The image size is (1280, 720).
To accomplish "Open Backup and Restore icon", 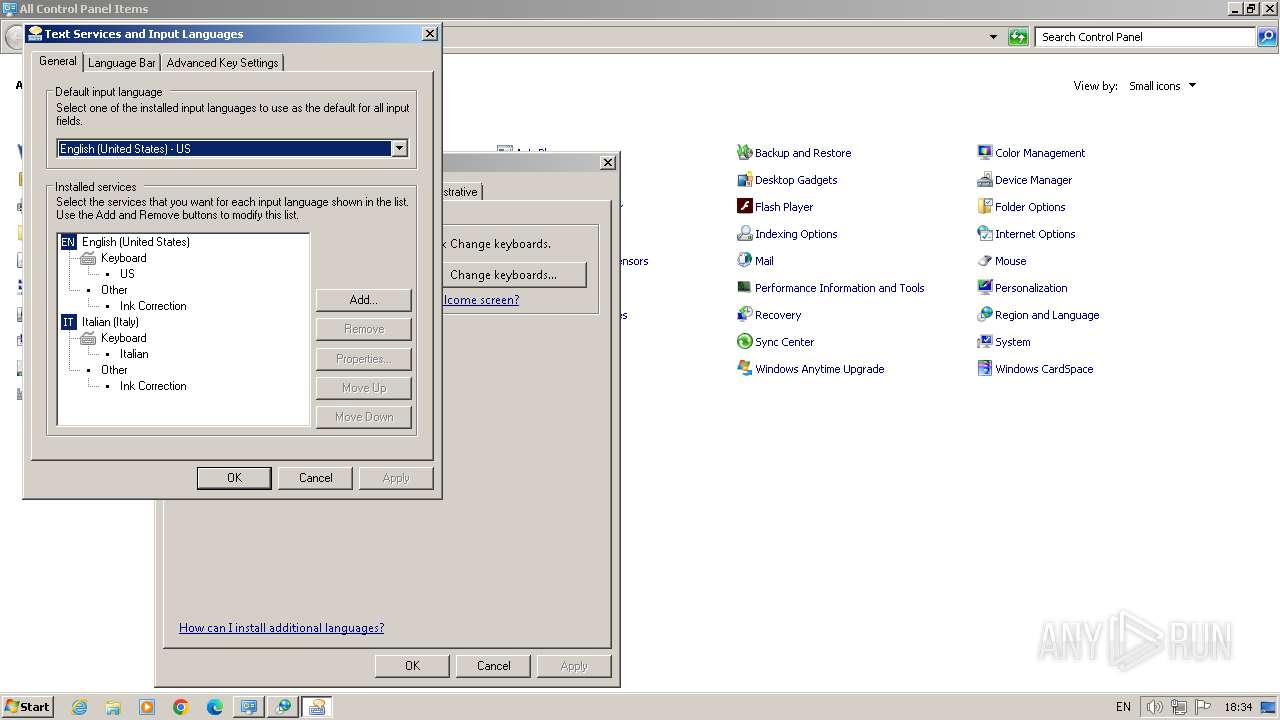I will coord(744,153).
